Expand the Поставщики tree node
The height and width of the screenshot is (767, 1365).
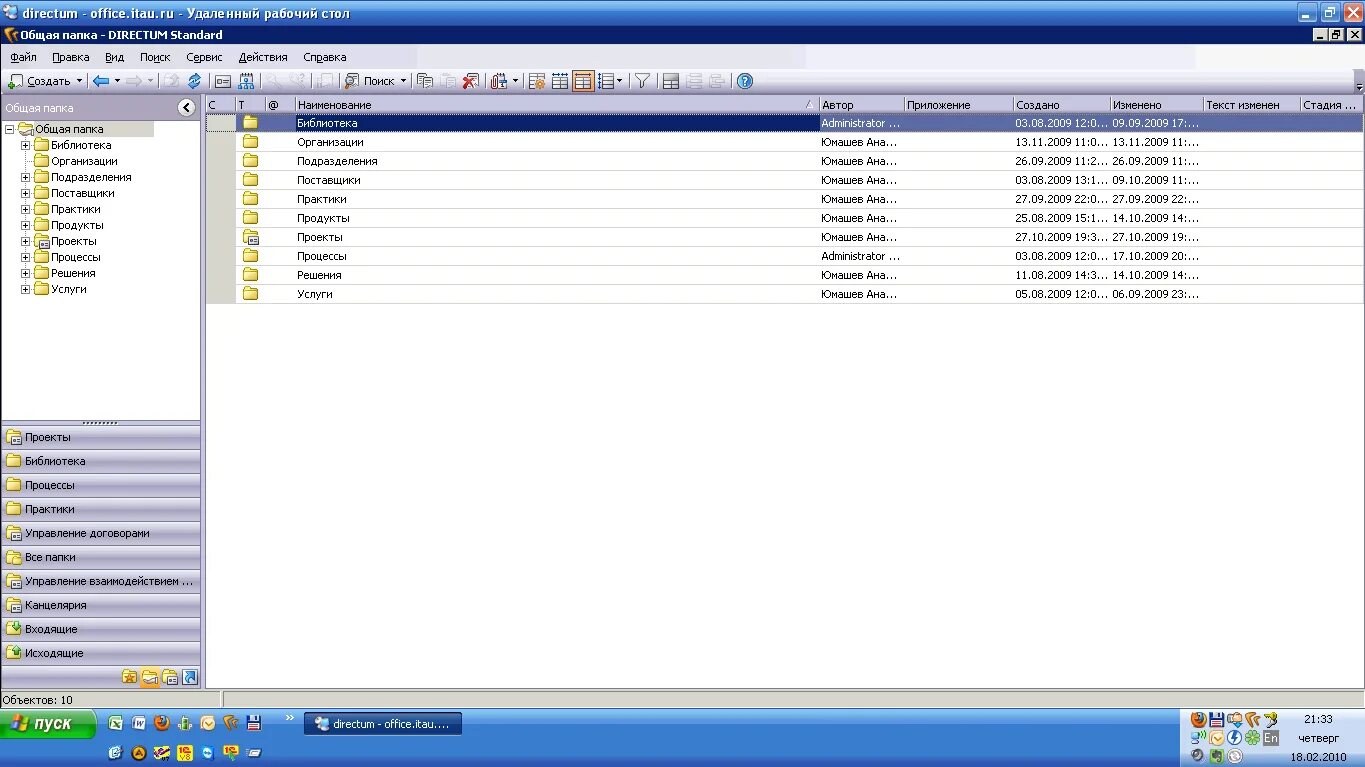pos(26,193)
